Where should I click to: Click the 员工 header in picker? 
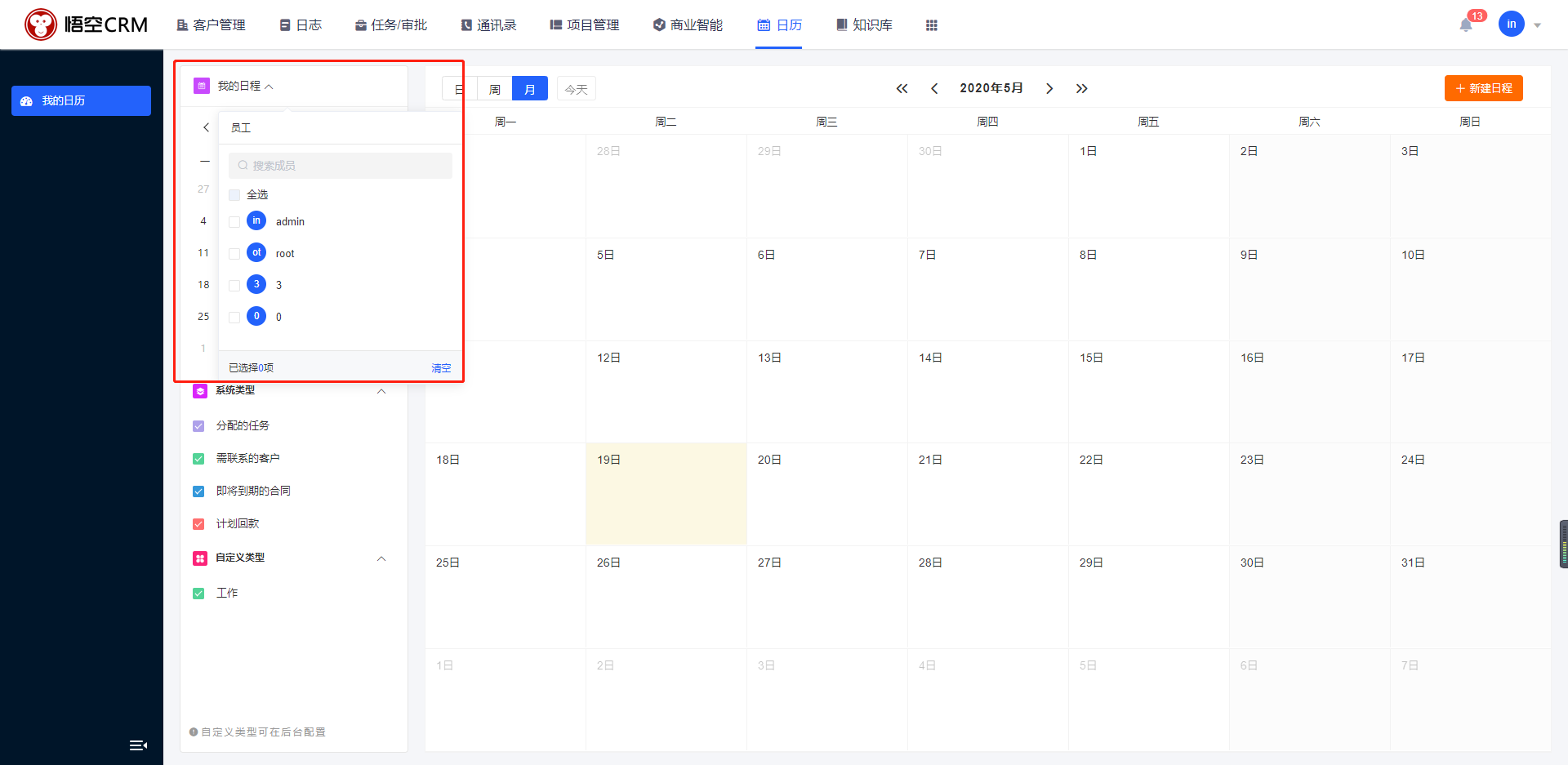(241, 128)
